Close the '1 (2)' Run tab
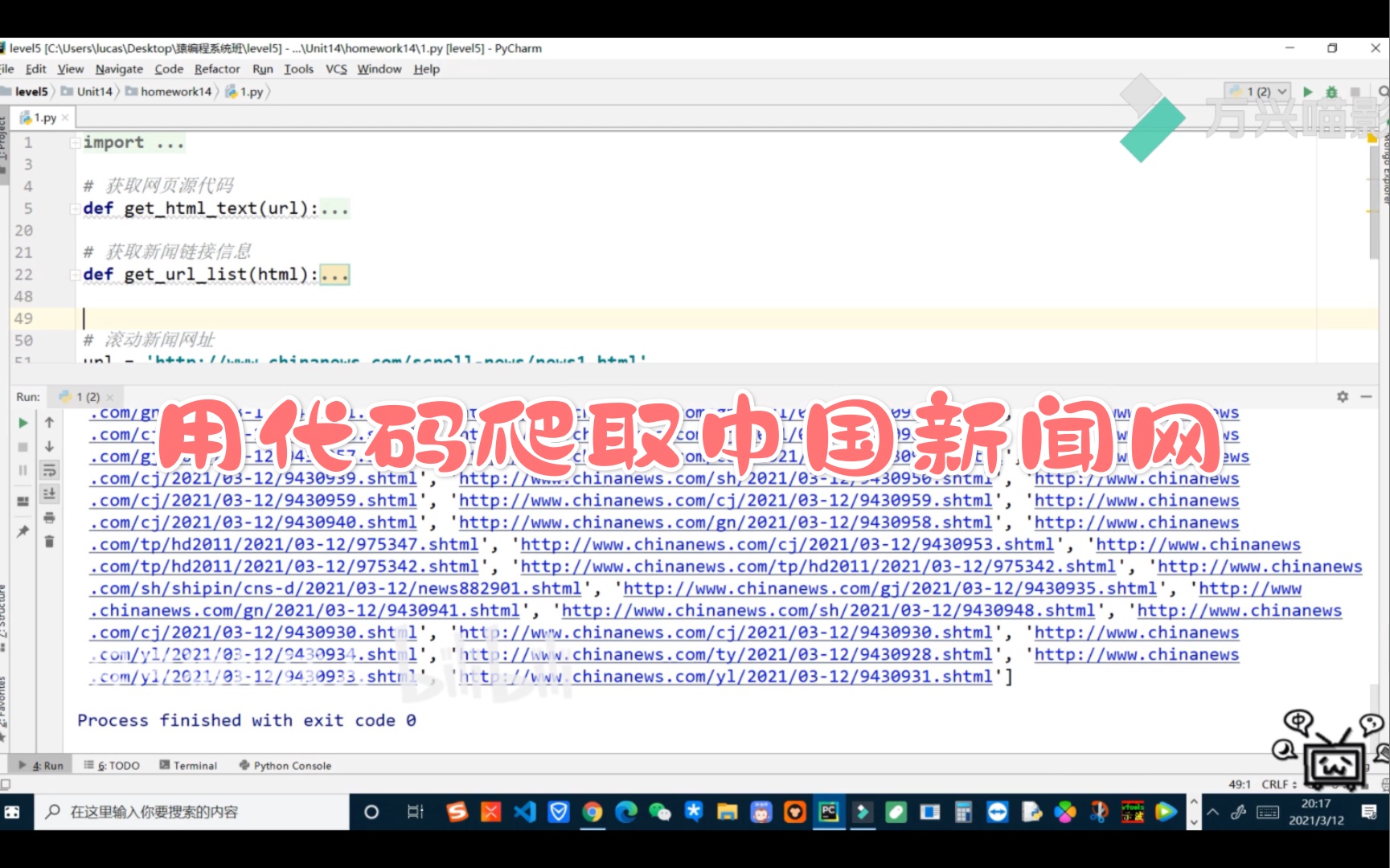 [110, 397]
